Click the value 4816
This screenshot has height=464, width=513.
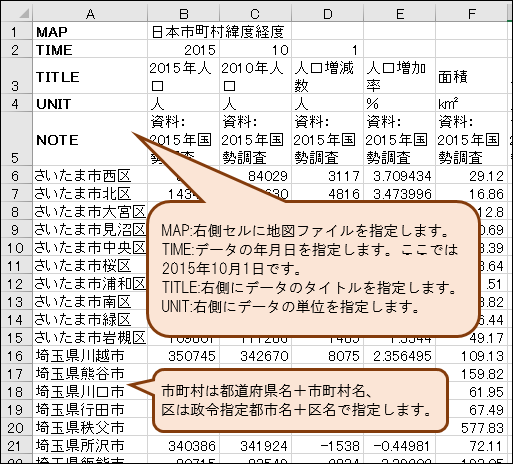point(344,194)
